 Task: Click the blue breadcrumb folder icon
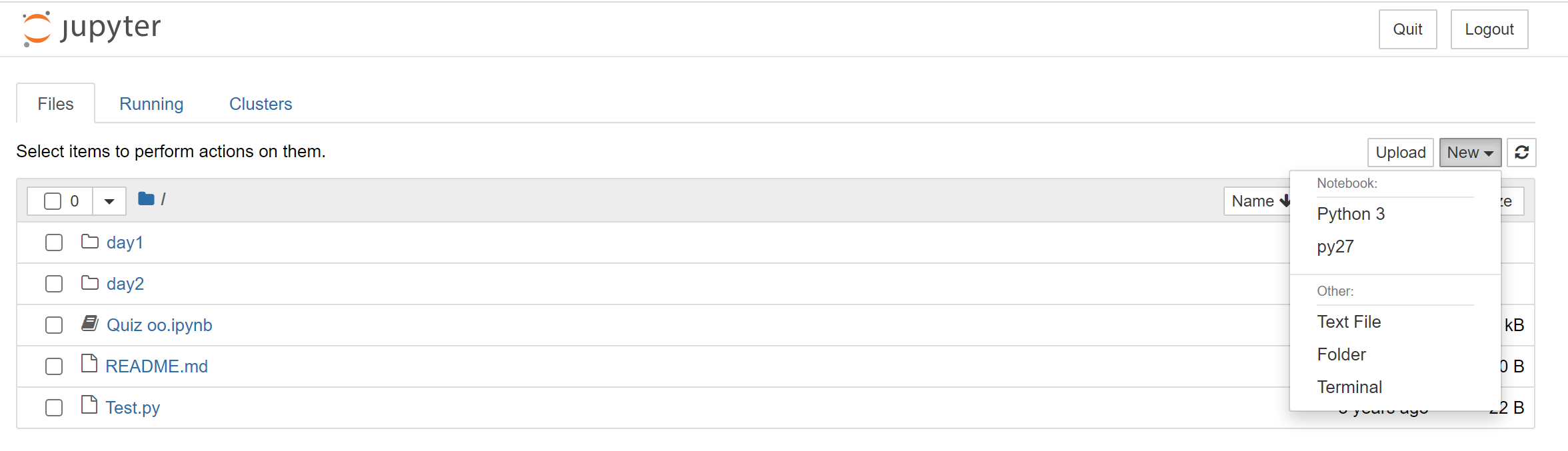click(x=145, y=198)
